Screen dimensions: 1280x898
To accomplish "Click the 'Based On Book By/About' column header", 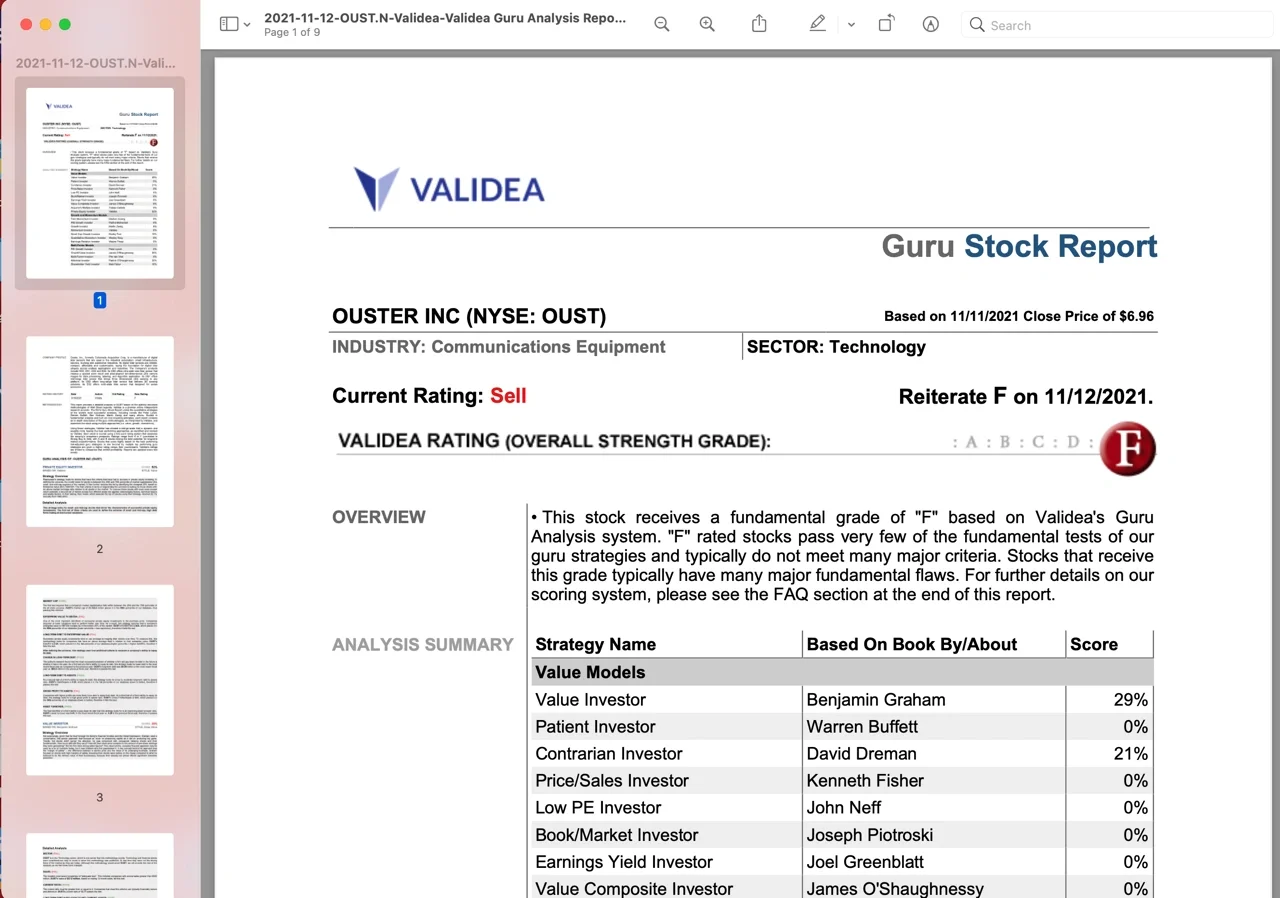I will [912, 645].
